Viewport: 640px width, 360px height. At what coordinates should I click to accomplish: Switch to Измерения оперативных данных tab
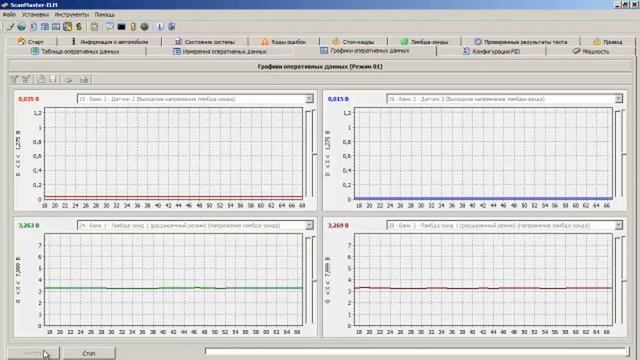[x=220, y=52]
